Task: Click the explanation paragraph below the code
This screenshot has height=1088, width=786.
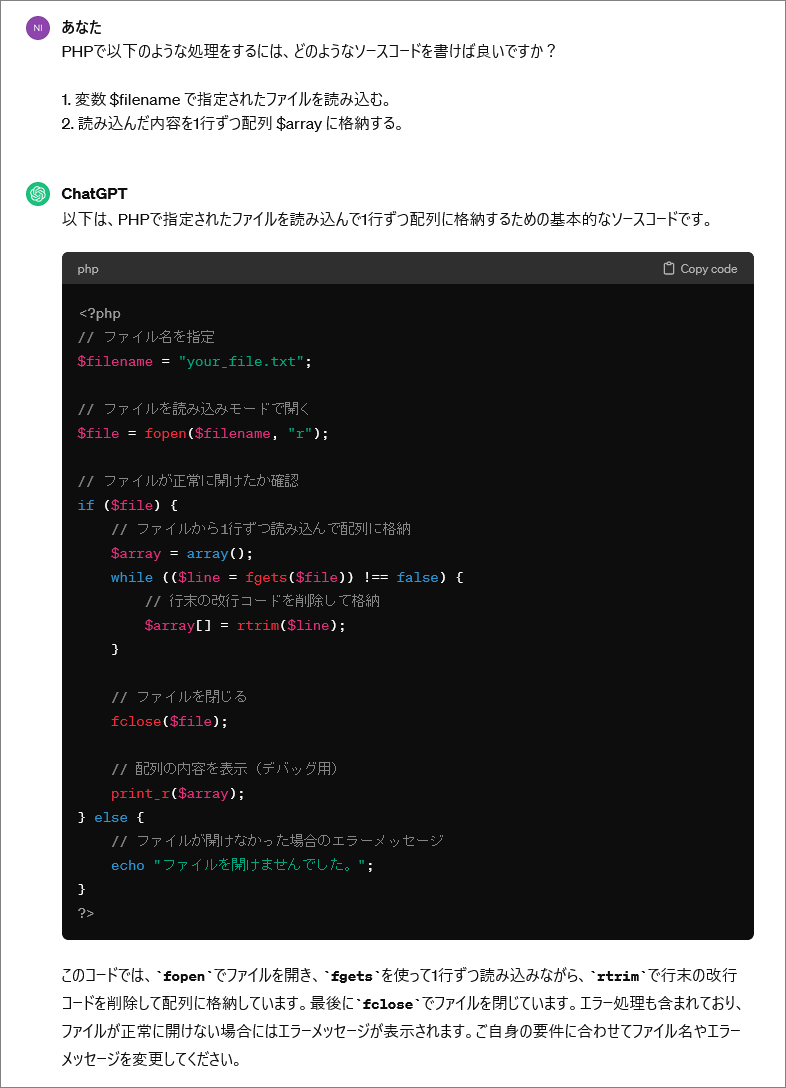Action: point(402,1017)
